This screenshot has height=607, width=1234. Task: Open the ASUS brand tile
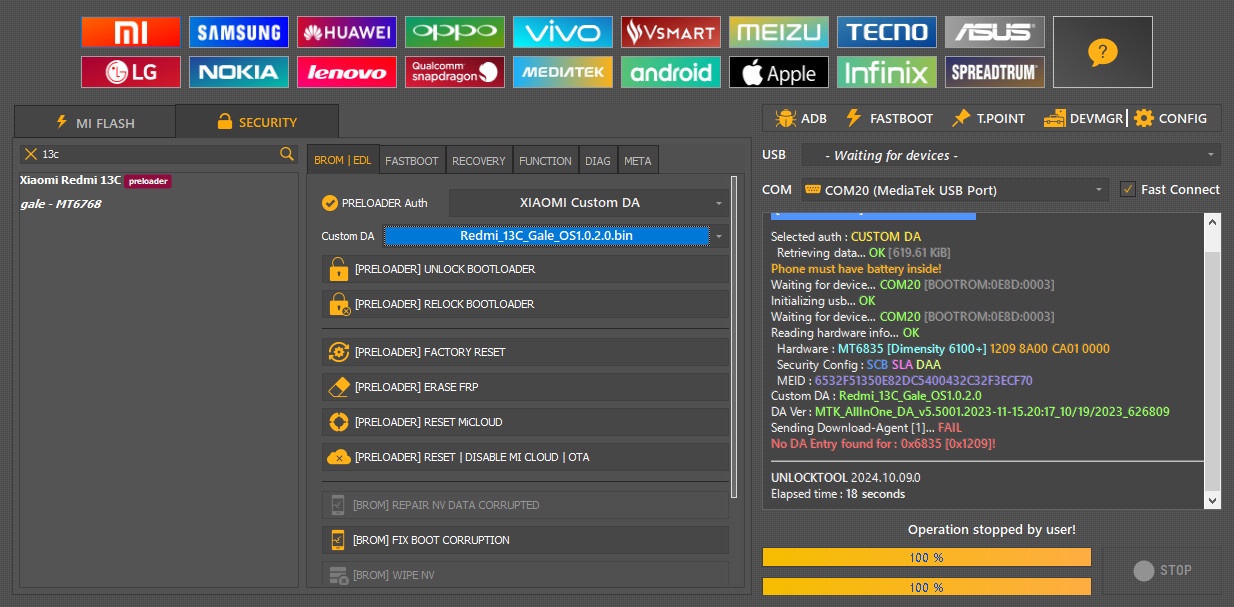click(995, 32)
